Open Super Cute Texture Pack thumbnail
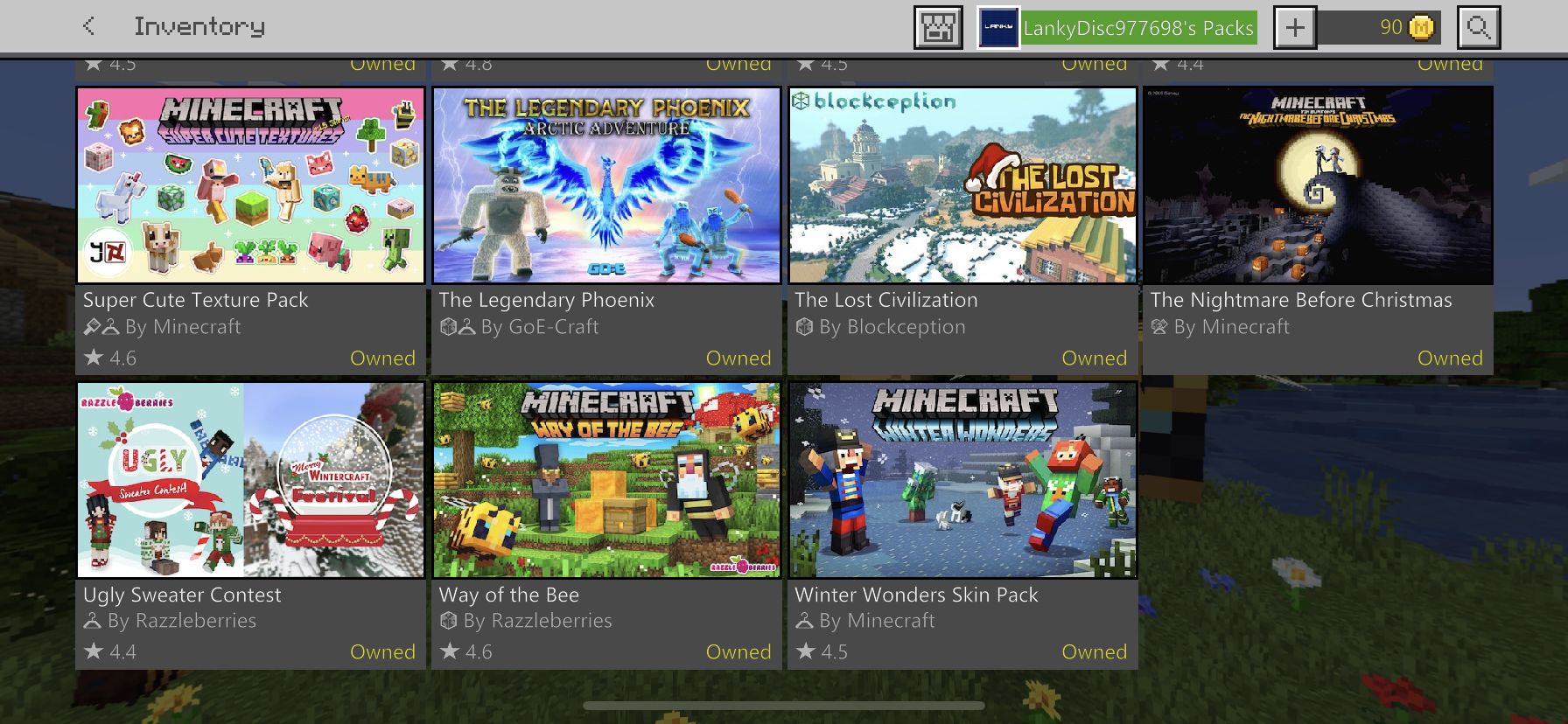This screenshot has width=1568, height=724. (251, 185)
